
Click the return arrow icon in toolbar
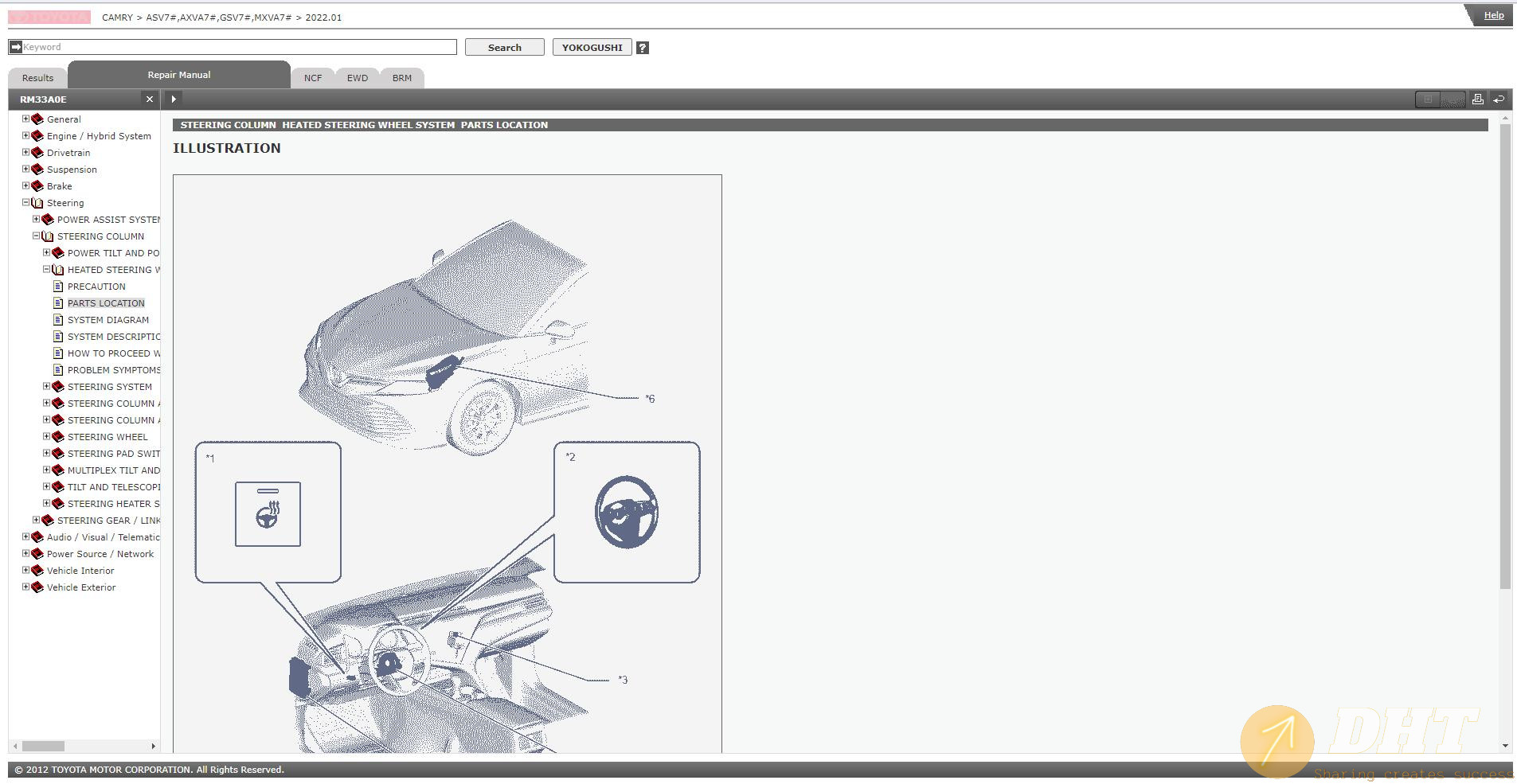1499,99
